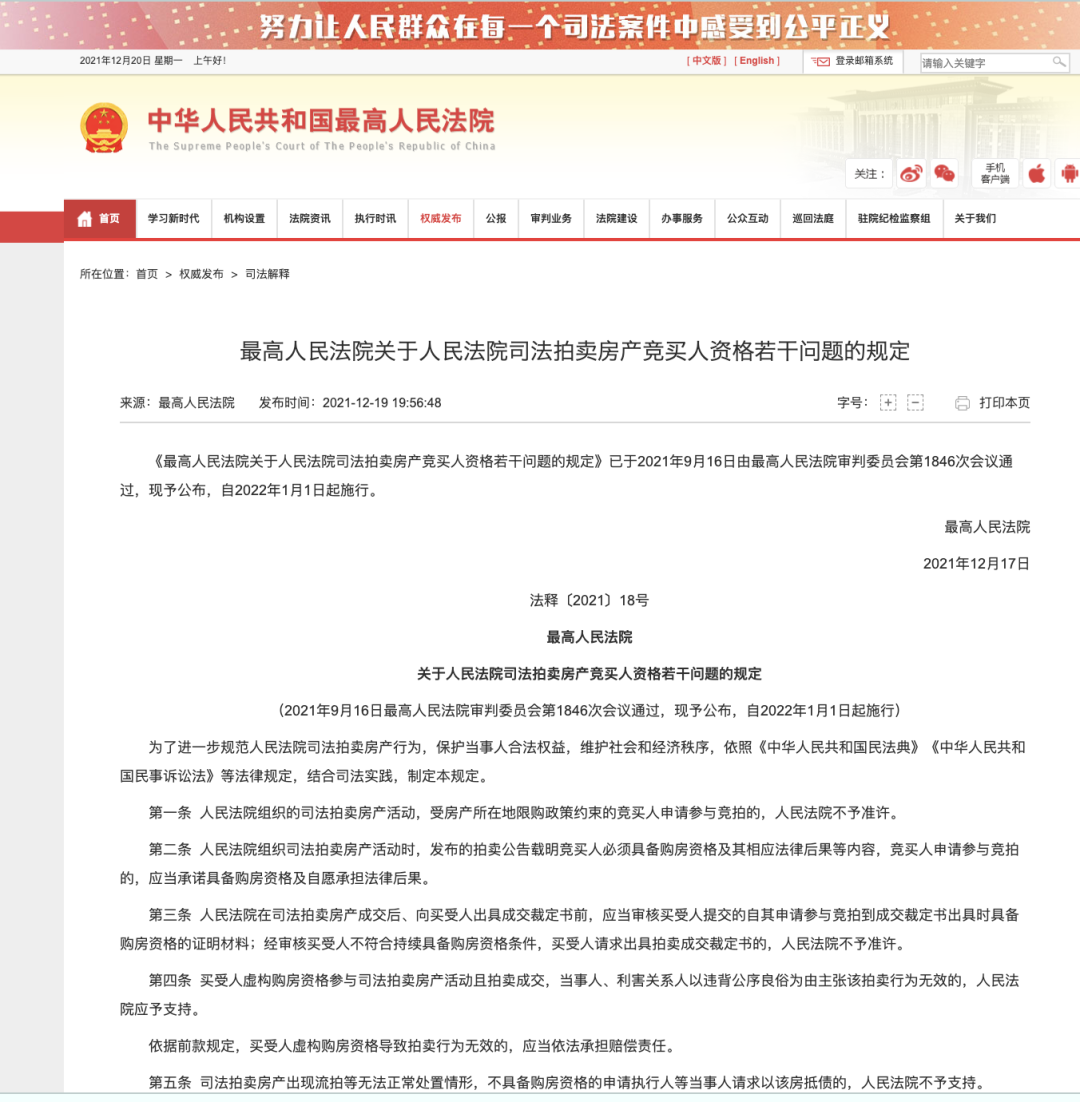Open the 关于我们 menu
The image size is (1080, 1102).
975,219
